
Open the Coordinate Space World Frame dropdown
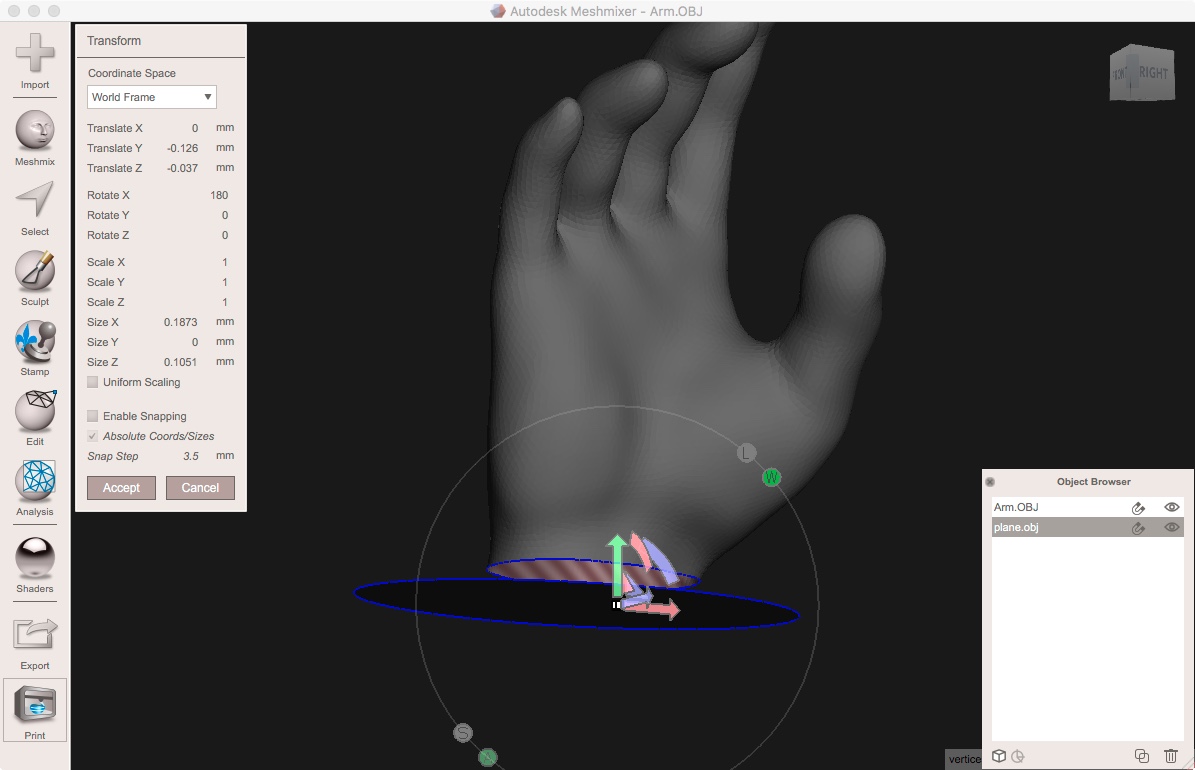pos(152,97)
